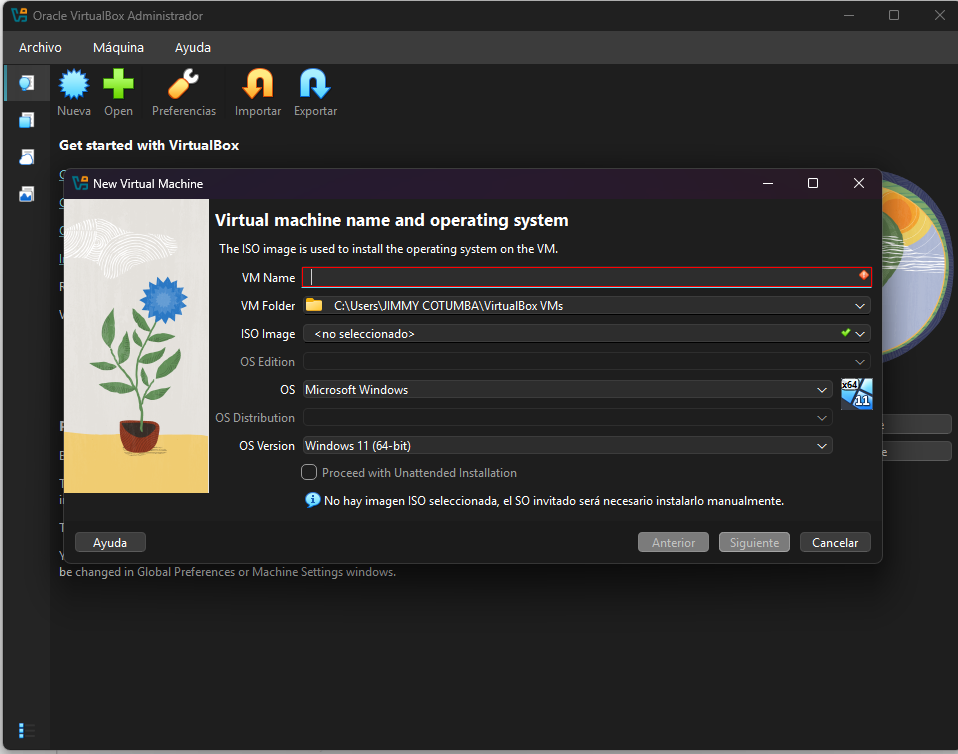Click the Importar appliance icon
Viewport: 958px width, 754px height.
pyautogui.click(x=258, y=84)
